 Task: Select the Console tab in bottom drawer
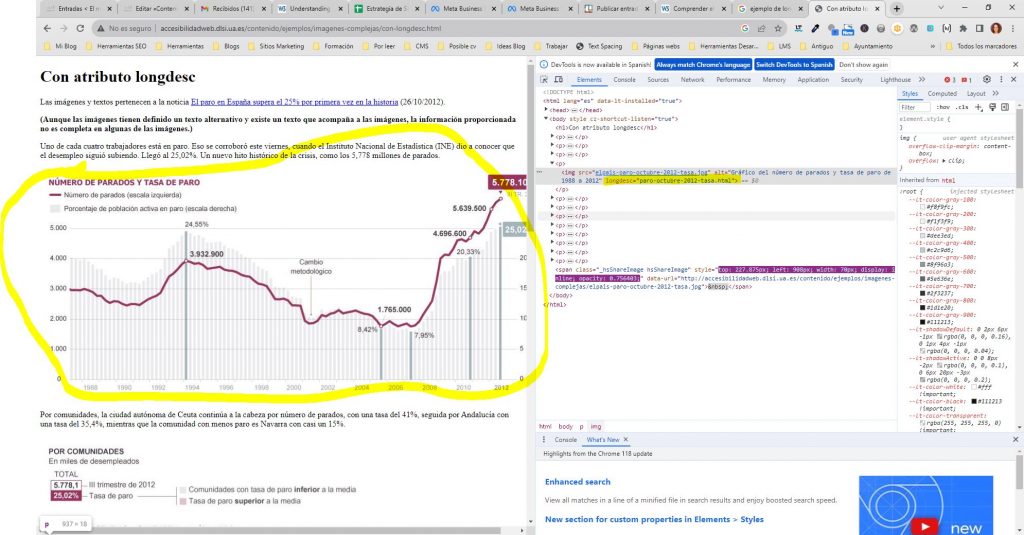(566, 440)
